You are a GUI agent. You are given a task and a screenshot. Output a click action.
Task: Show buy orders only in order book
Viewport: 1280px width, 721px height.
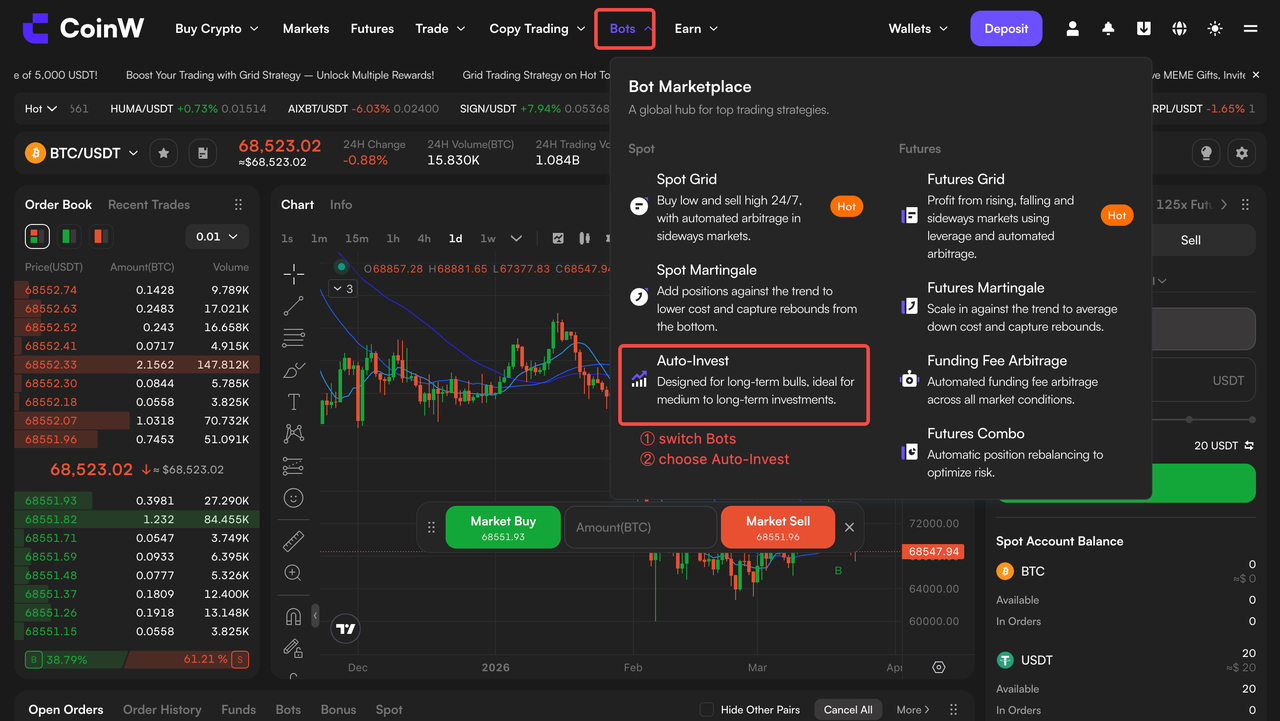point(69,236)
